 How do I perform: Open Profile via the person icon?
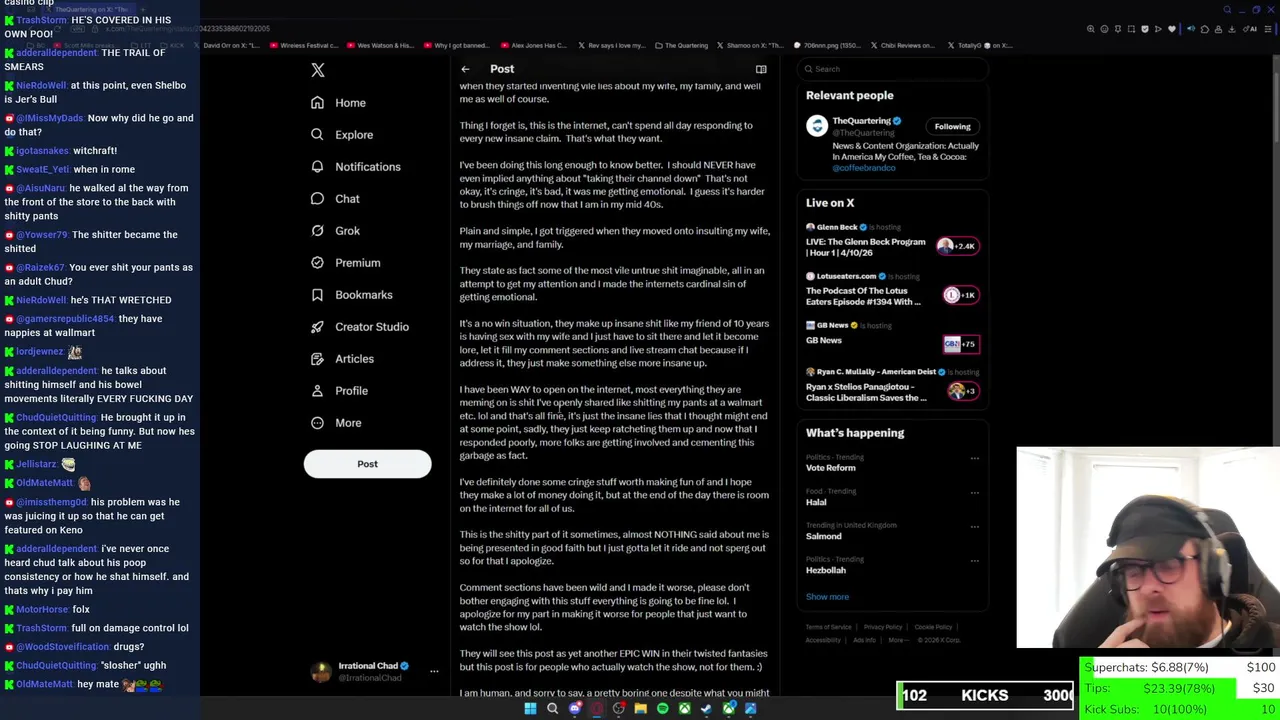317,391
